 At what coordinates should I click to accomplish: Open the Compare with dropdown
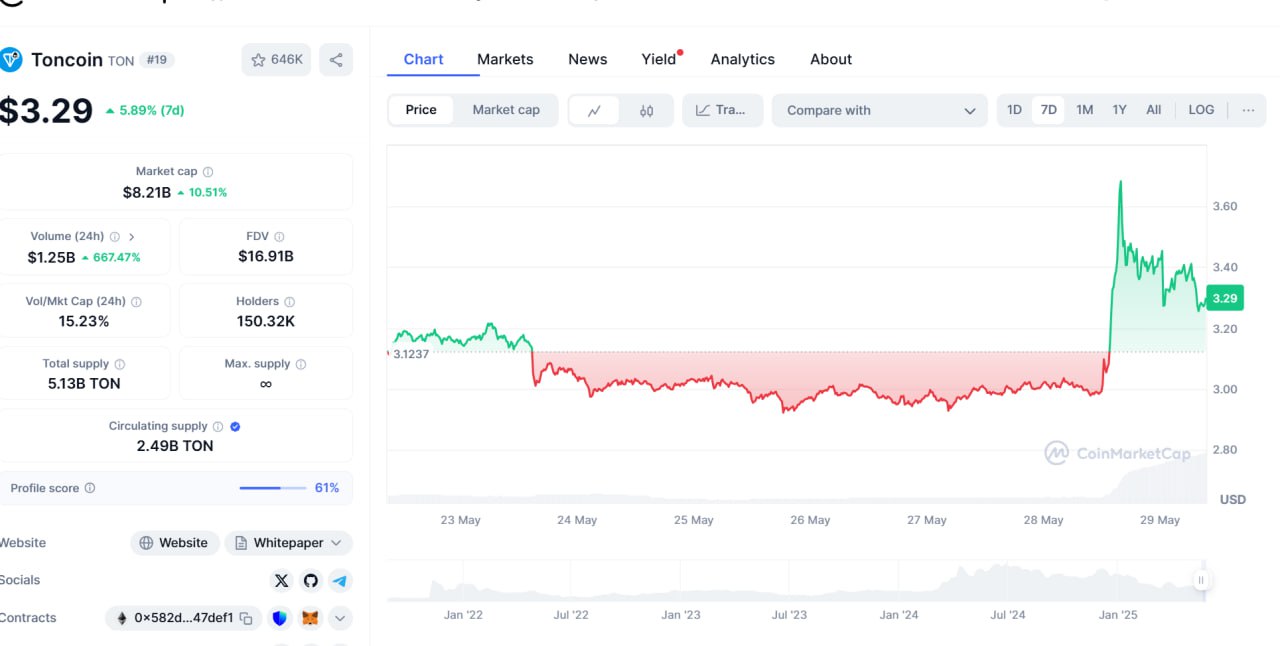(x=879, y=111)
